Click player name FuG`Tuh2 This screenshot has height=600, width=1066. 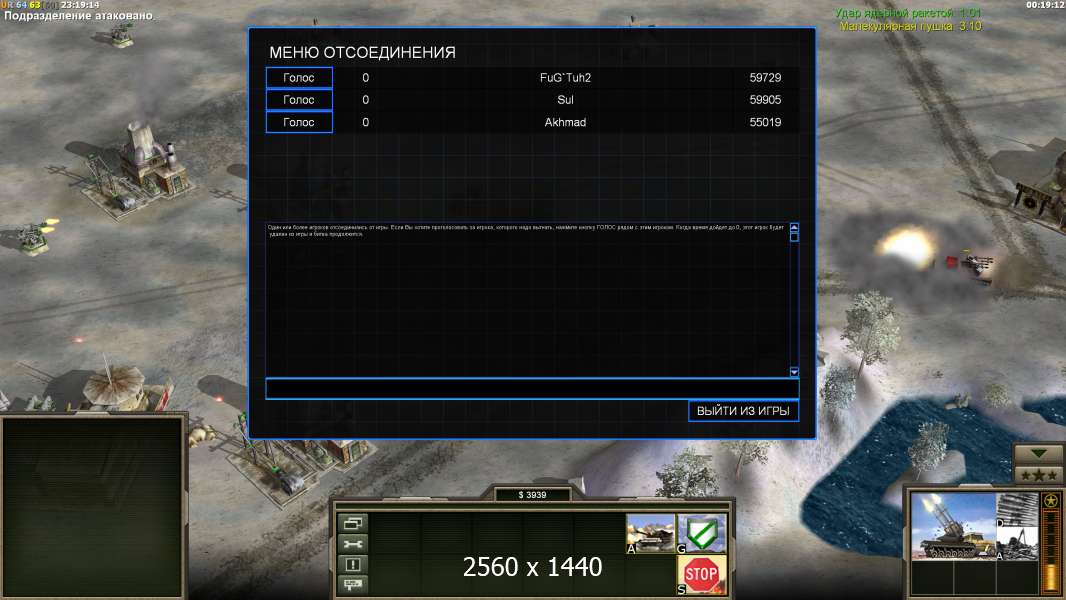[565, 77]
